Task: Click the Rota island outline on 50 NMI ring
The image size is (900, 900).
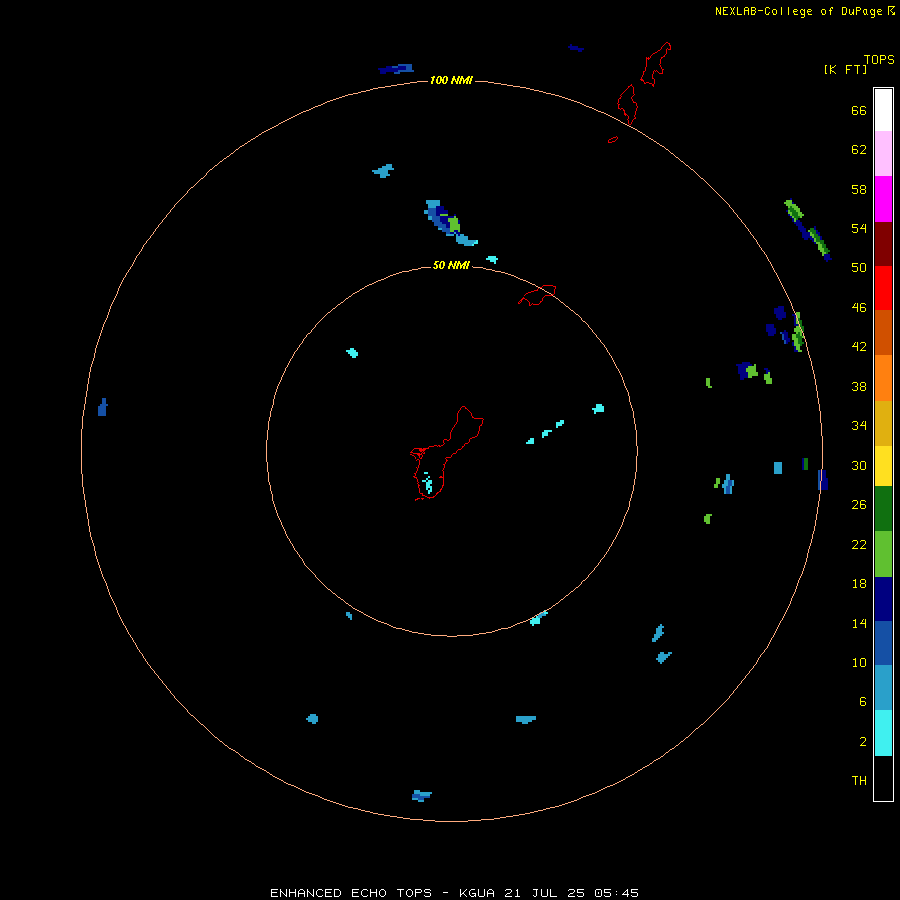Action: 537,295
